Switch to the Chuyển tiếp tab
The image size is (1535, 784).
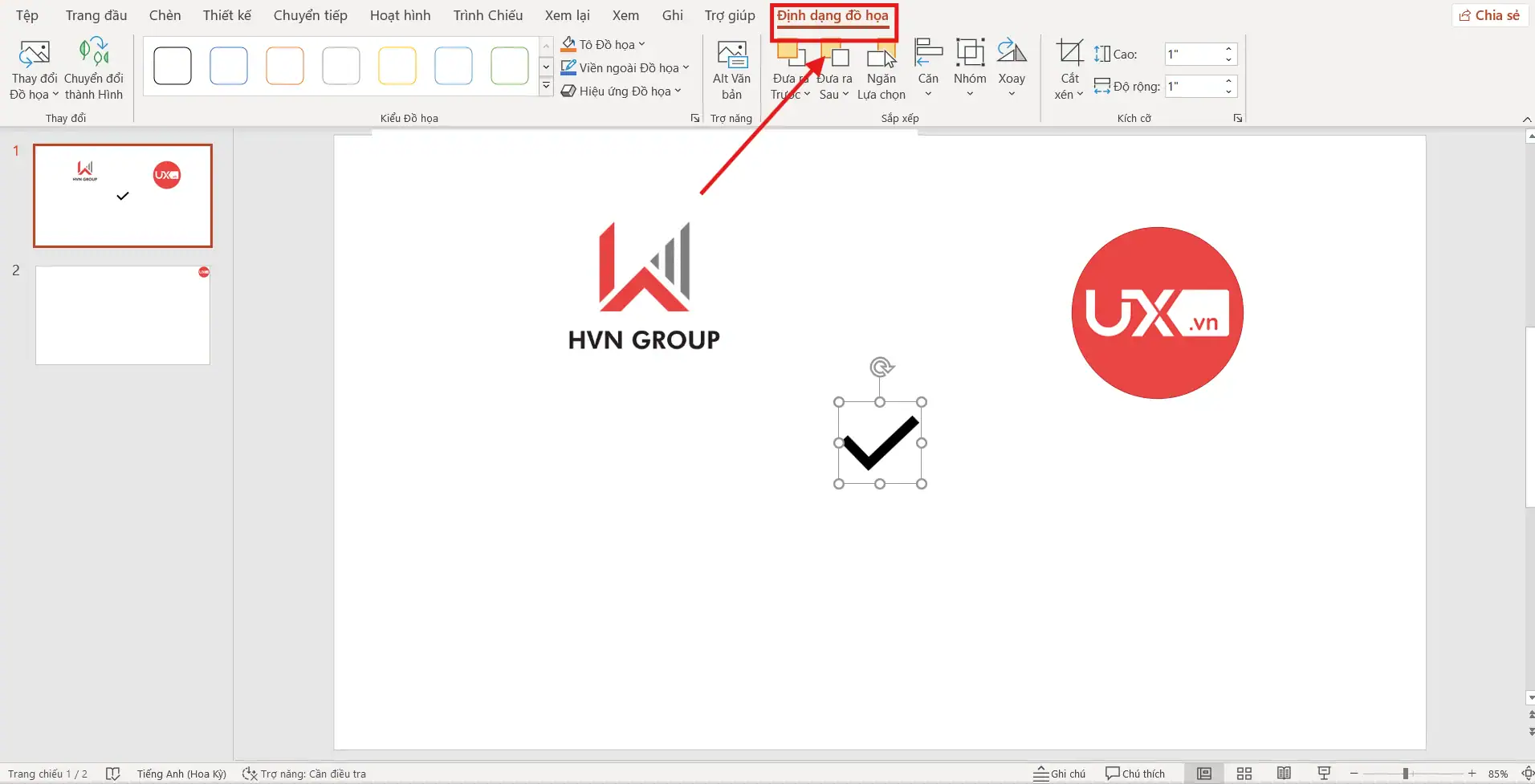pyautogui.click(x=311, y=15)
